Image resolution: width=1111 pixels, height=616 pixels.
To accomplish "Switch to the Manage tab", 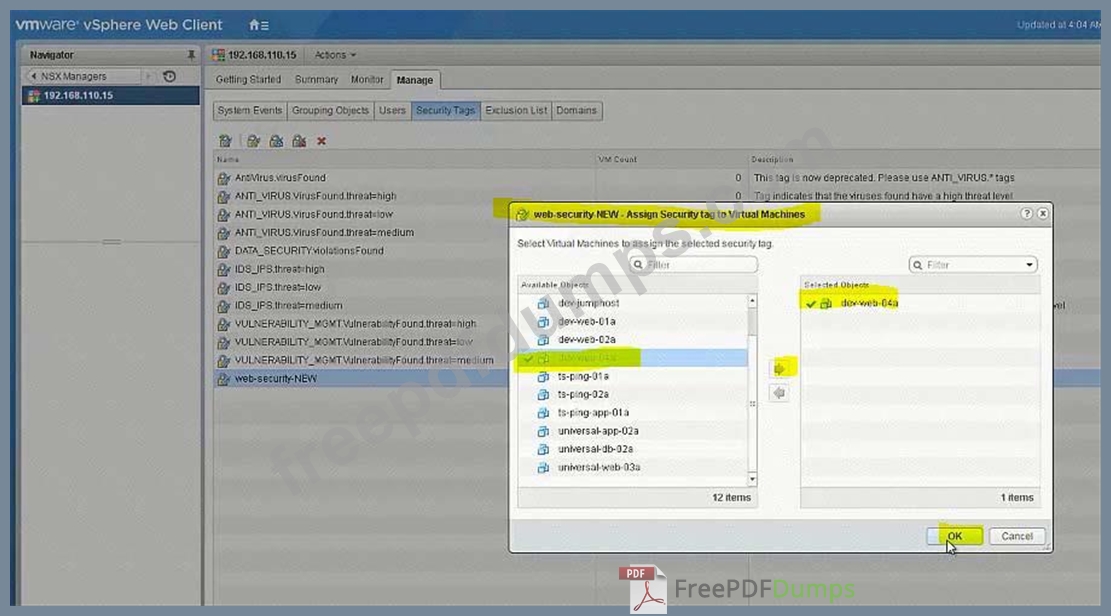I will pyautogui.click(x=414, y=80).
